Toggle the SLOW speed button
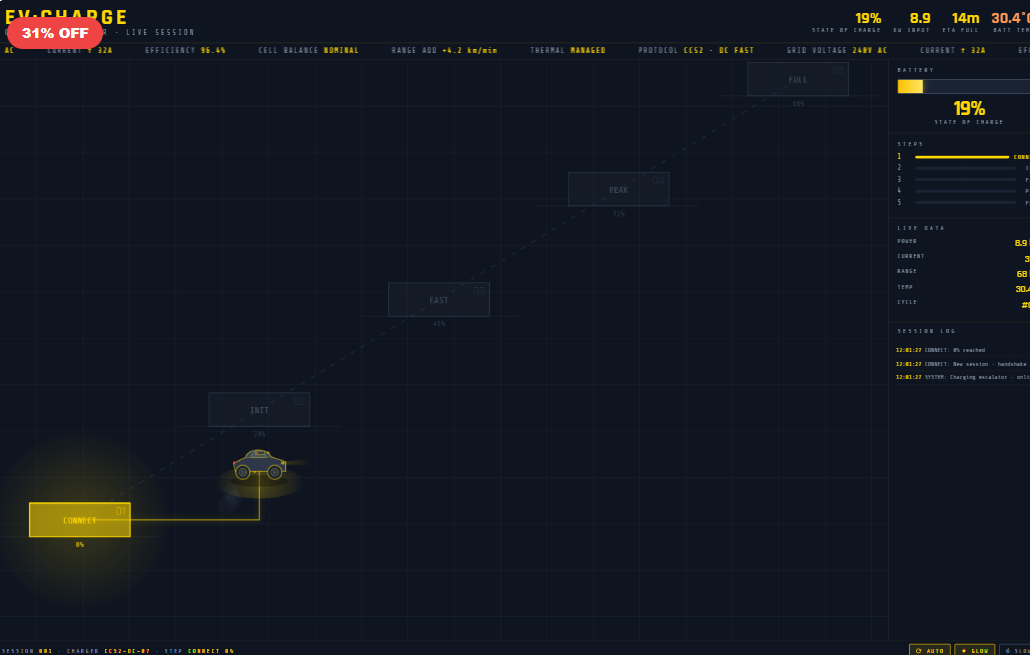This screenshot has width=1030, height=655. (x=1015, y=650)
